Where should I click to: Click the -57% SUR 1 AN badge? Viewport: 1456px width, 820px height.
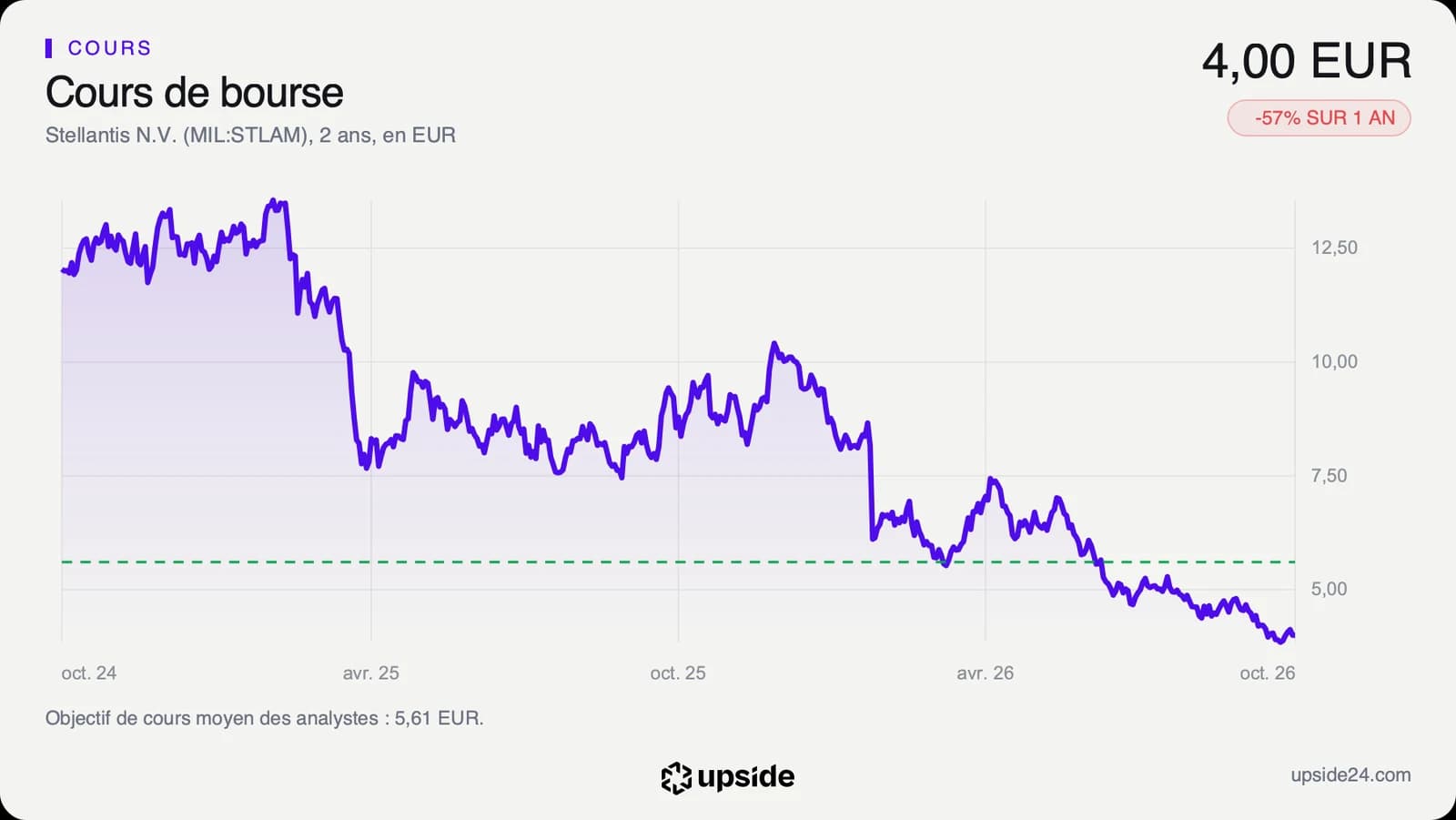1319,118
